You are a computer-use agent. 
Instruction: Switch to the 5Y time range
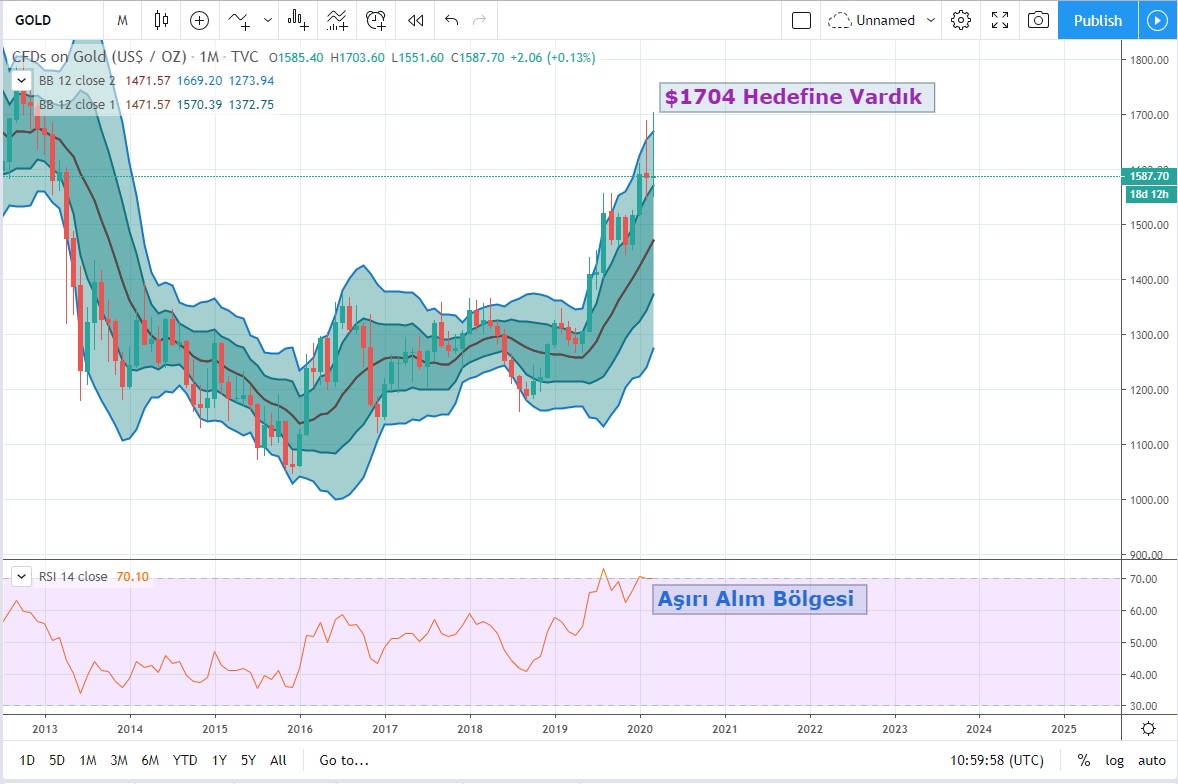249,760
